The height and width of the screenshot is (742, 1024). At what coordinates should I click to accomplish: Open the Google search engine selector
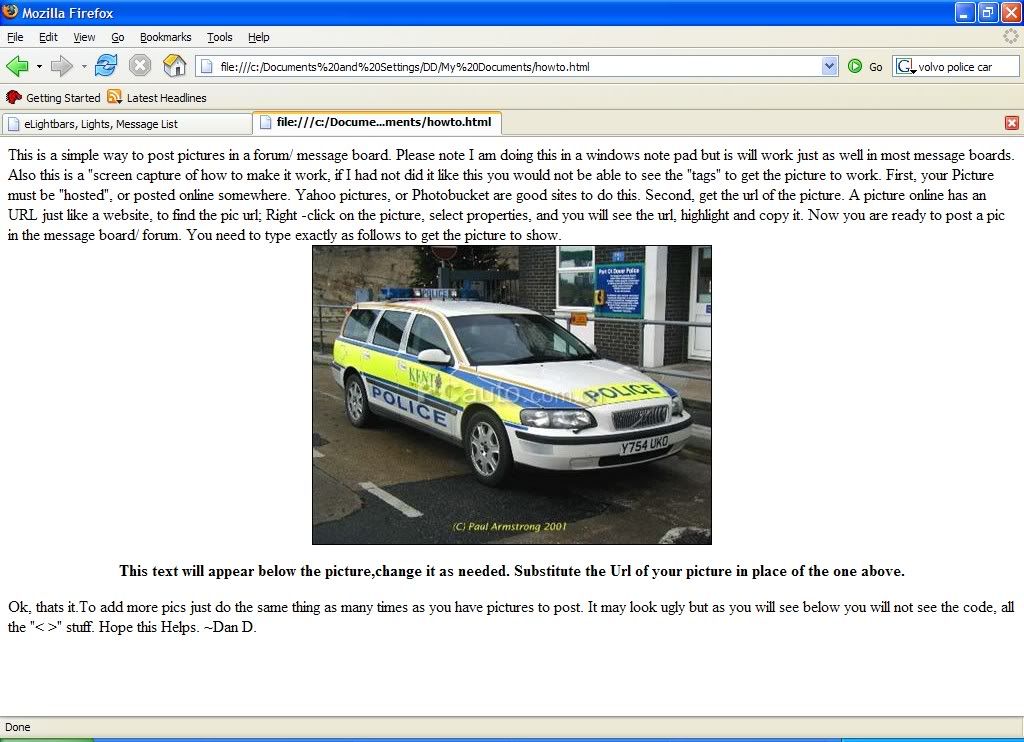pyautogui.click(x=905, y=67)
